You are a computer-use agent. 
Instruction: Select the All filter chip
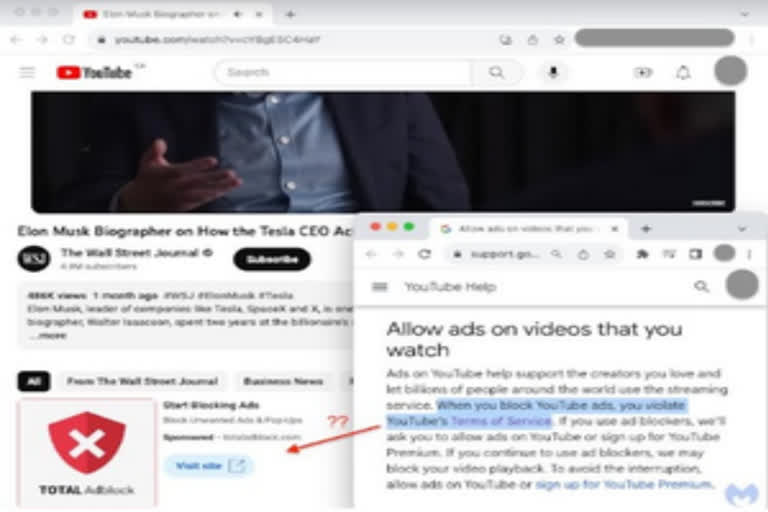(x=34, y=381)
